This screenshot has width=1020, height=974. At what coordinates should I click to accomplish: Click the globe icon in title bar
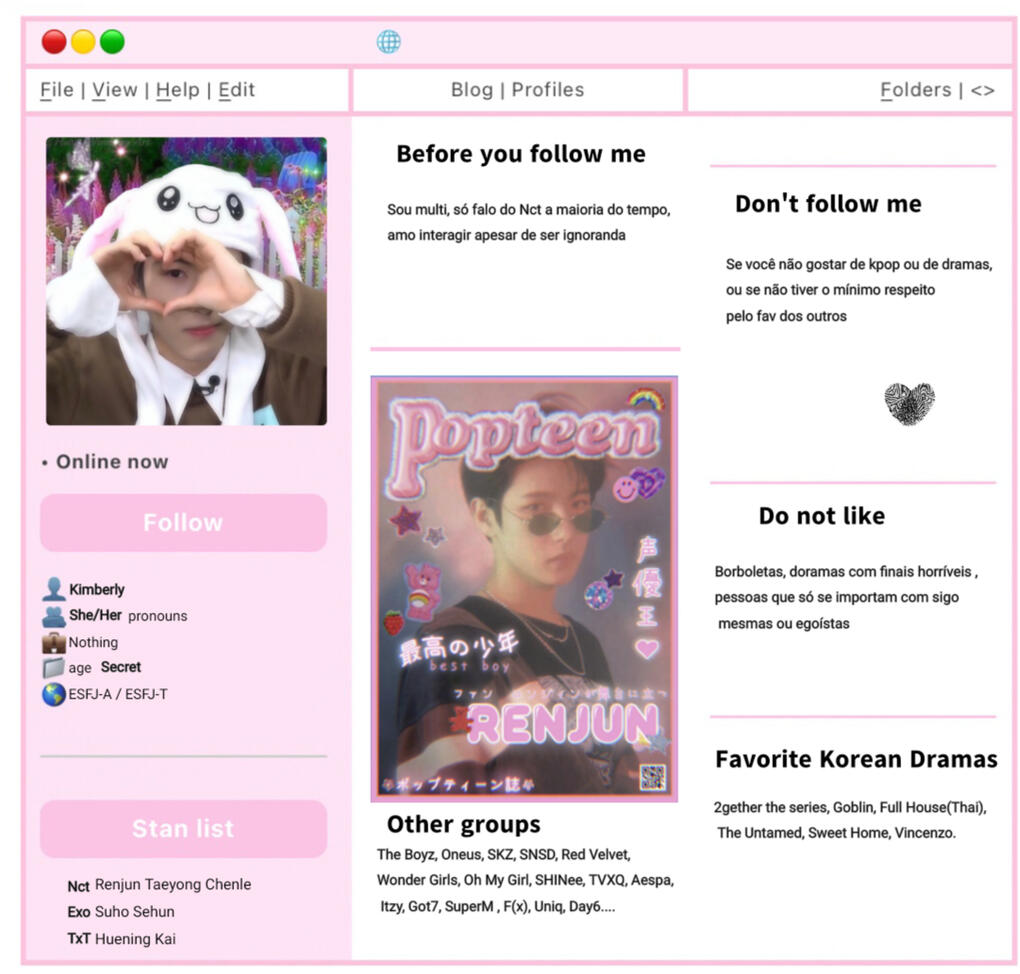coord(389,42)
